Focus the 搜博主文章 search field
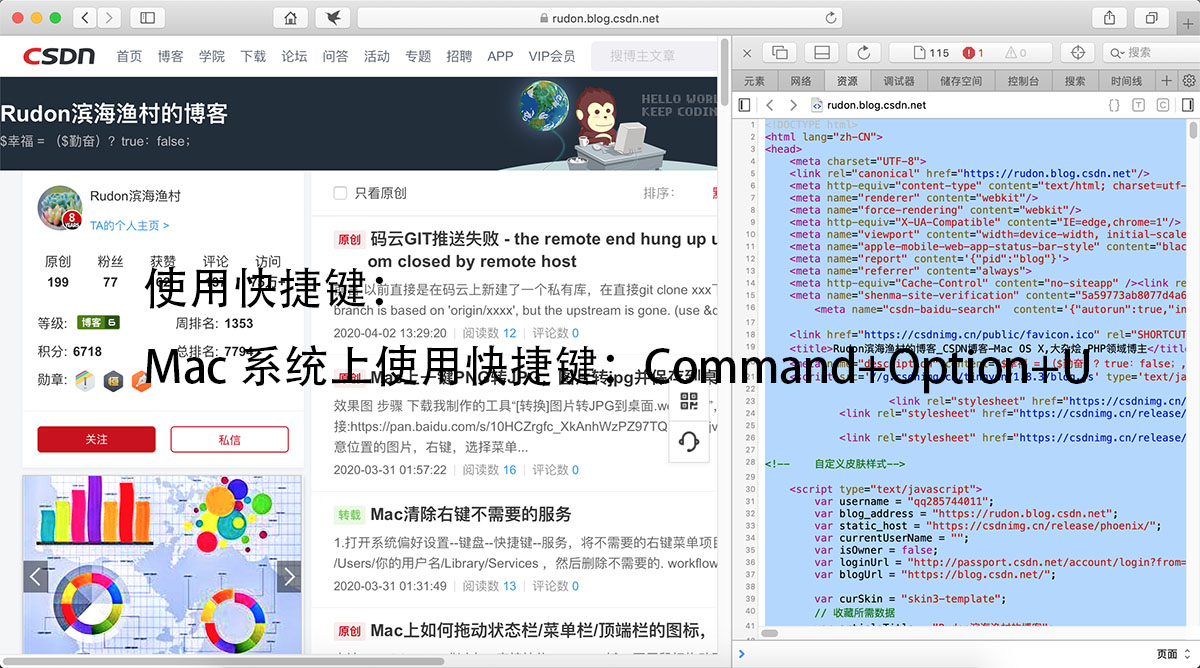Image resolution: width=1200 pixels, height=668 pixels. pyautogui.click(x=654, y=56)
